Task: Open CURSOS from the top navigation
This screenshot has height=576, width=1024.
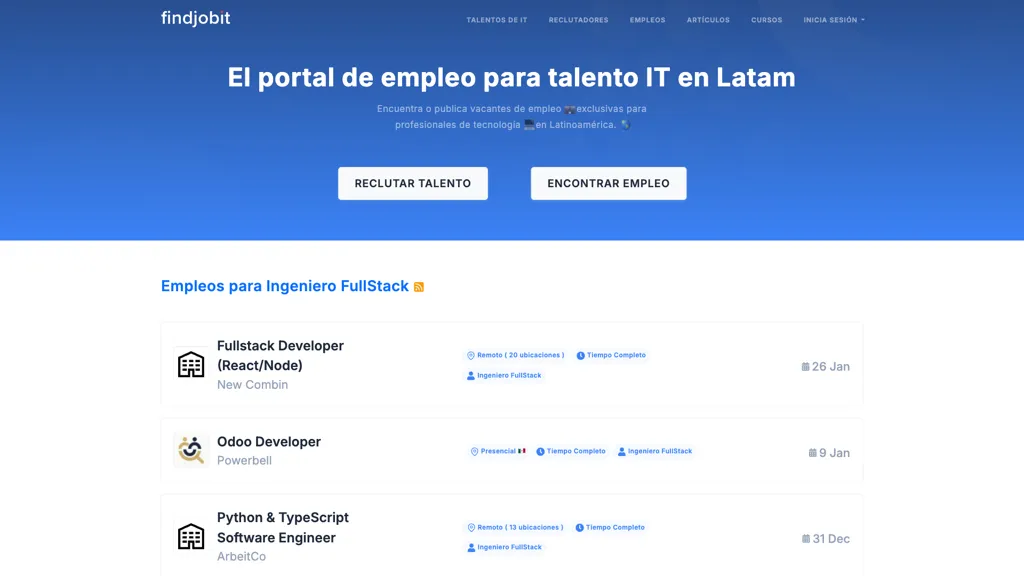Action: click(766, 19)
